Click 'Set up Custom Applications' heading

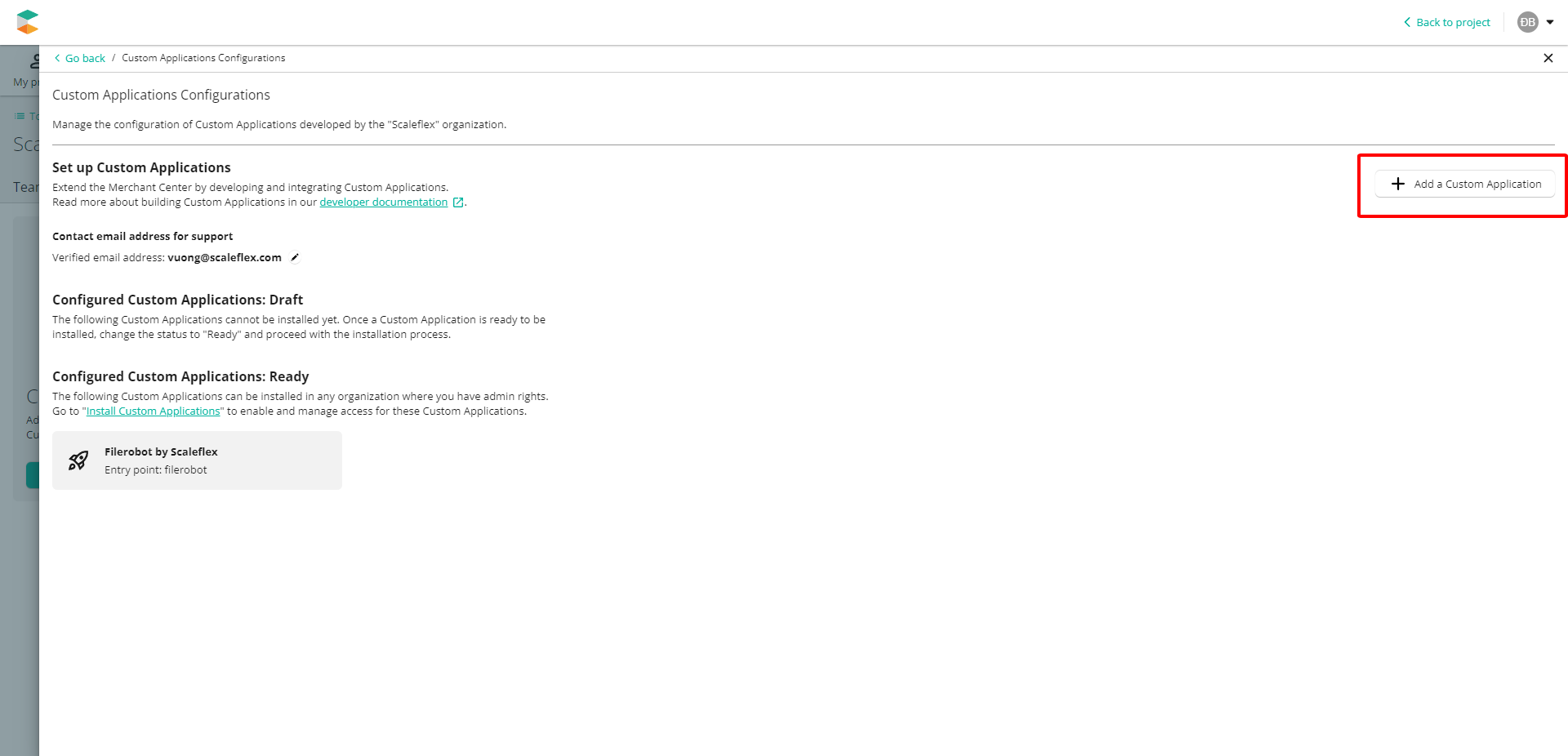141,167
